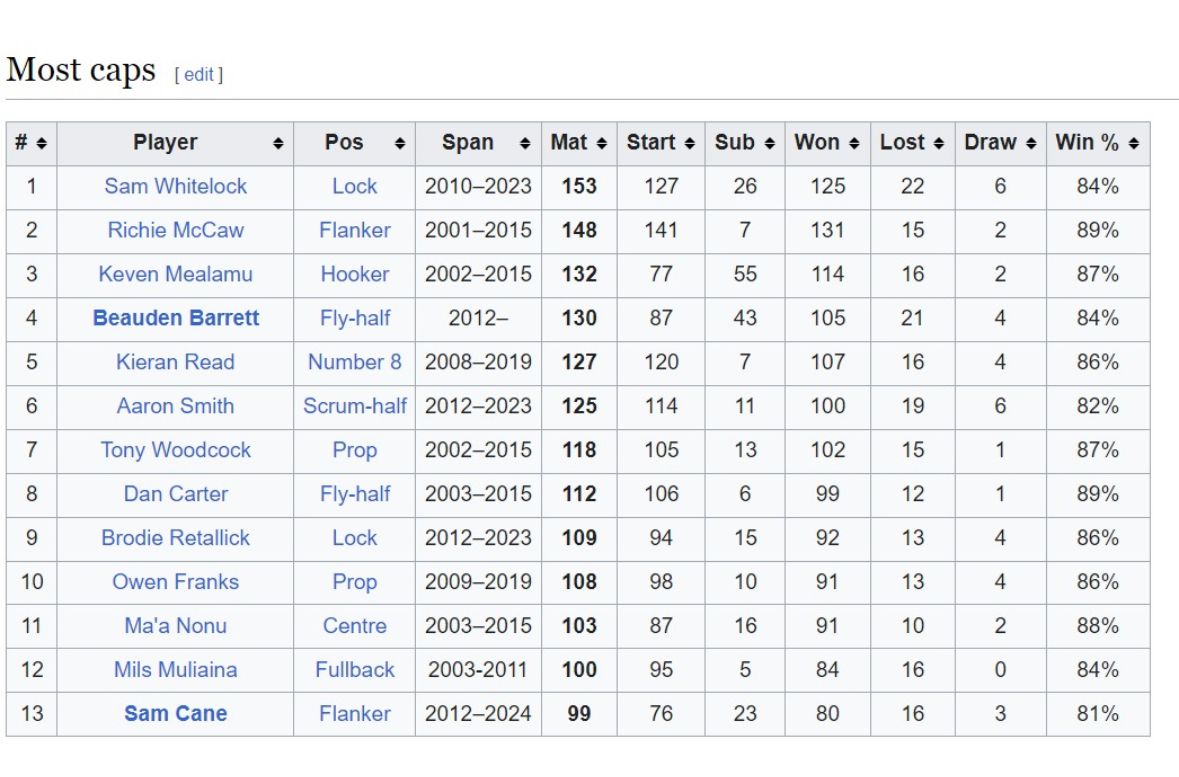Viewport: 1179px width, 777px height.
Task: Sort rank using # column arrows
Action: (x=41, y=144)
